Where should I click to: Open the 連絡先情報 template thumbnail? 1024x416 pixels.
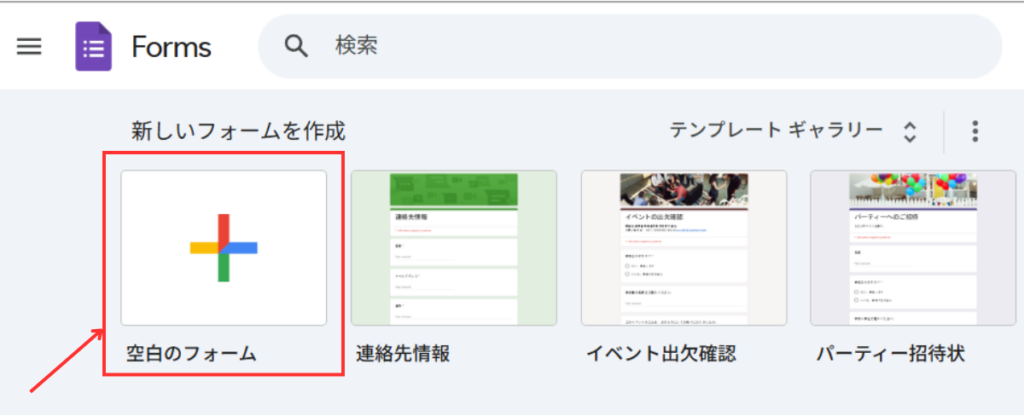(x=454, y=248)
